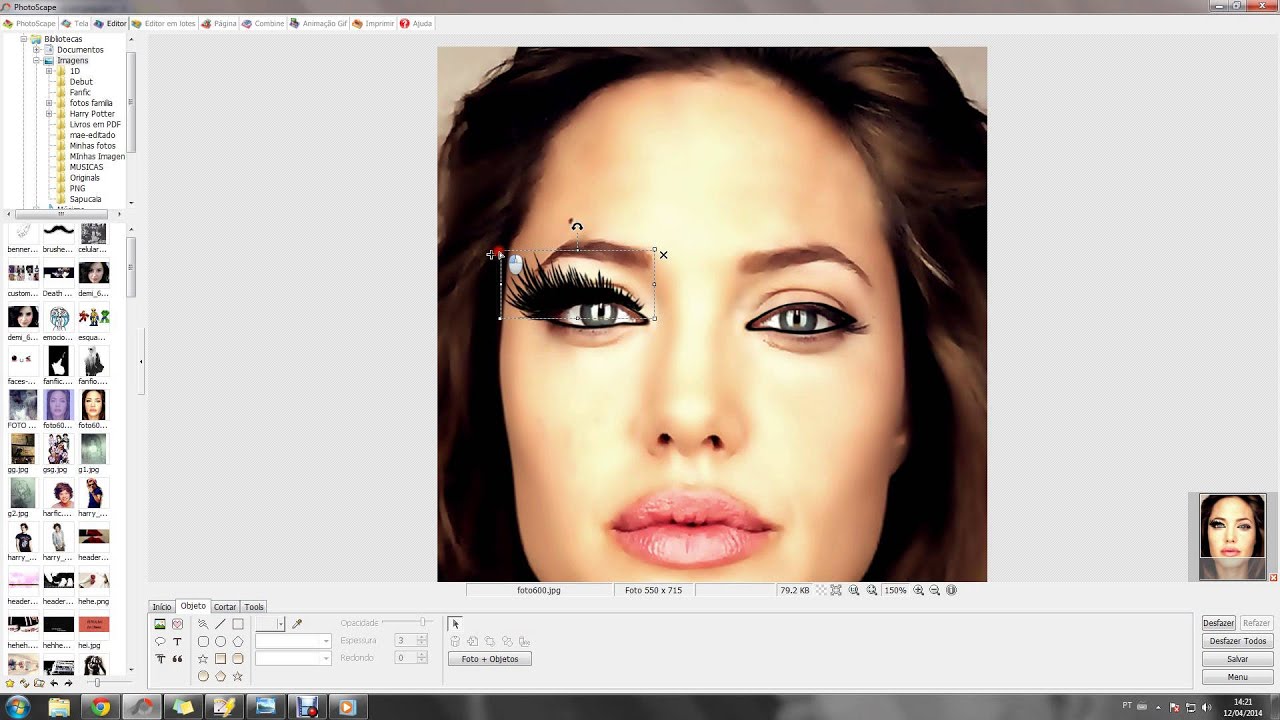The width and height of the screenshot is (1280, 720).
Task: Select the Originals folder
Action: [x=84, y=178]
